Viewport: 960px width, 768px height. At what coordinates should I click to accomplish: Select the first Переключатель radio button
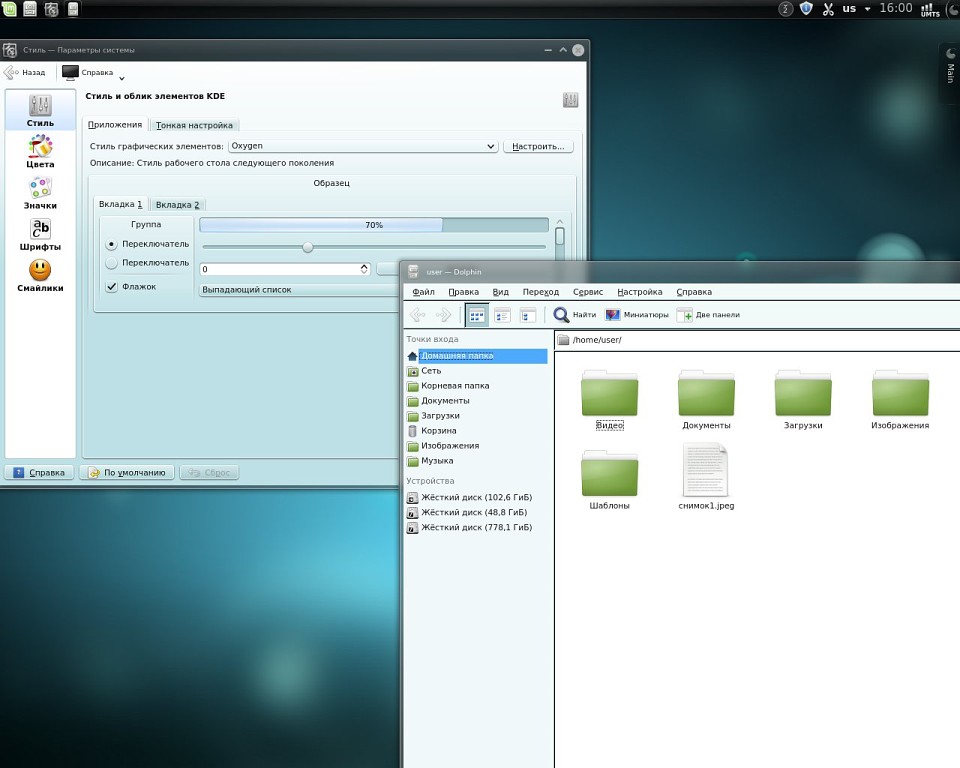tap(112, 244)
